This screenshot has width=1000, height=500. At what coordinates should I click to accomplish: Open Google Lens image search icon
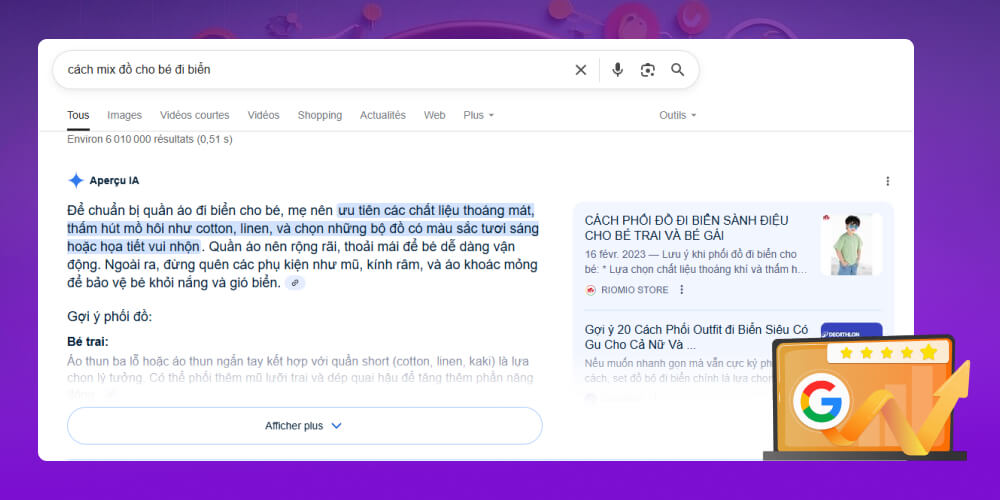[648, 70]
